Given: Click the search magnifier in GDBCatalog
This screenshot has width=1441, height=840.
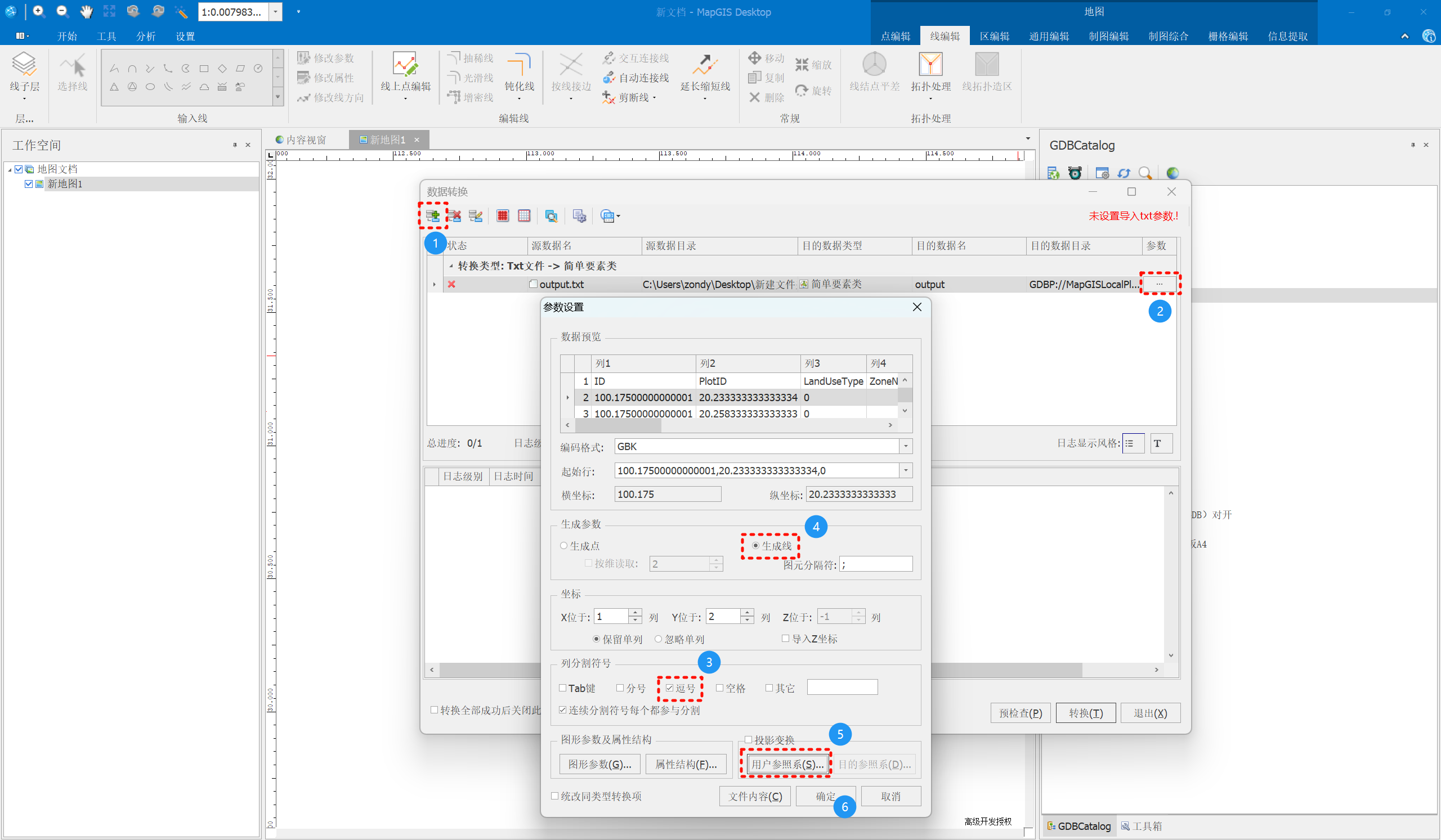Looking at the screenshot, I should point(1145,173).
